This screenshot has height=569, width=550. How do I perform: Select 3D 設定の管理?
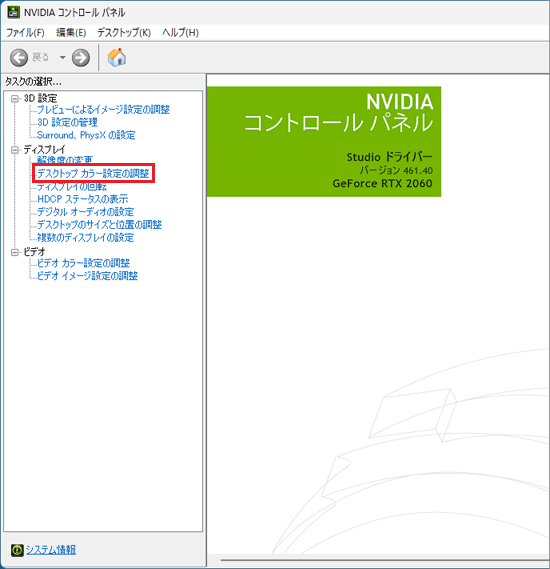click(67, 122)
